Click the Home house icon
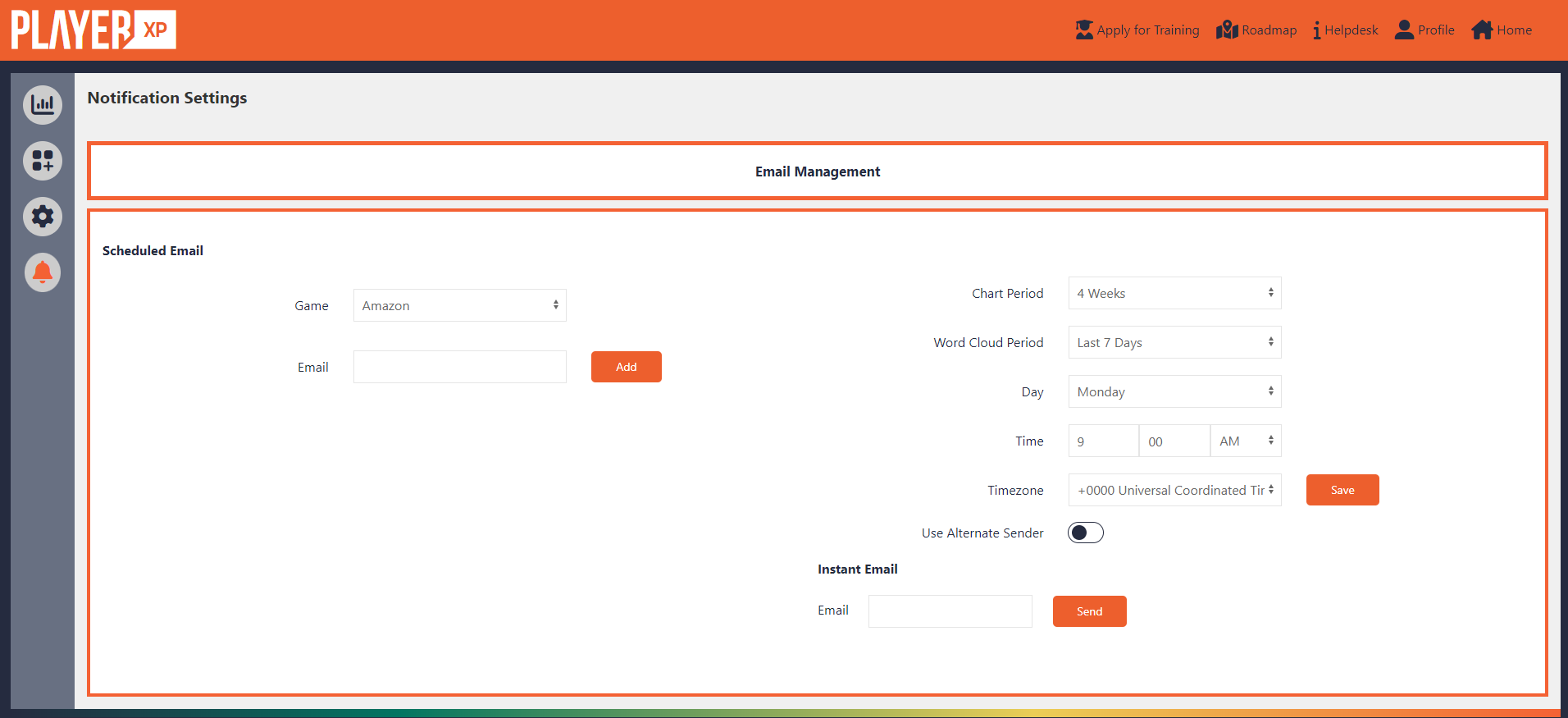The width and height of the screenshot is (1568, 718). point(1482,30)
